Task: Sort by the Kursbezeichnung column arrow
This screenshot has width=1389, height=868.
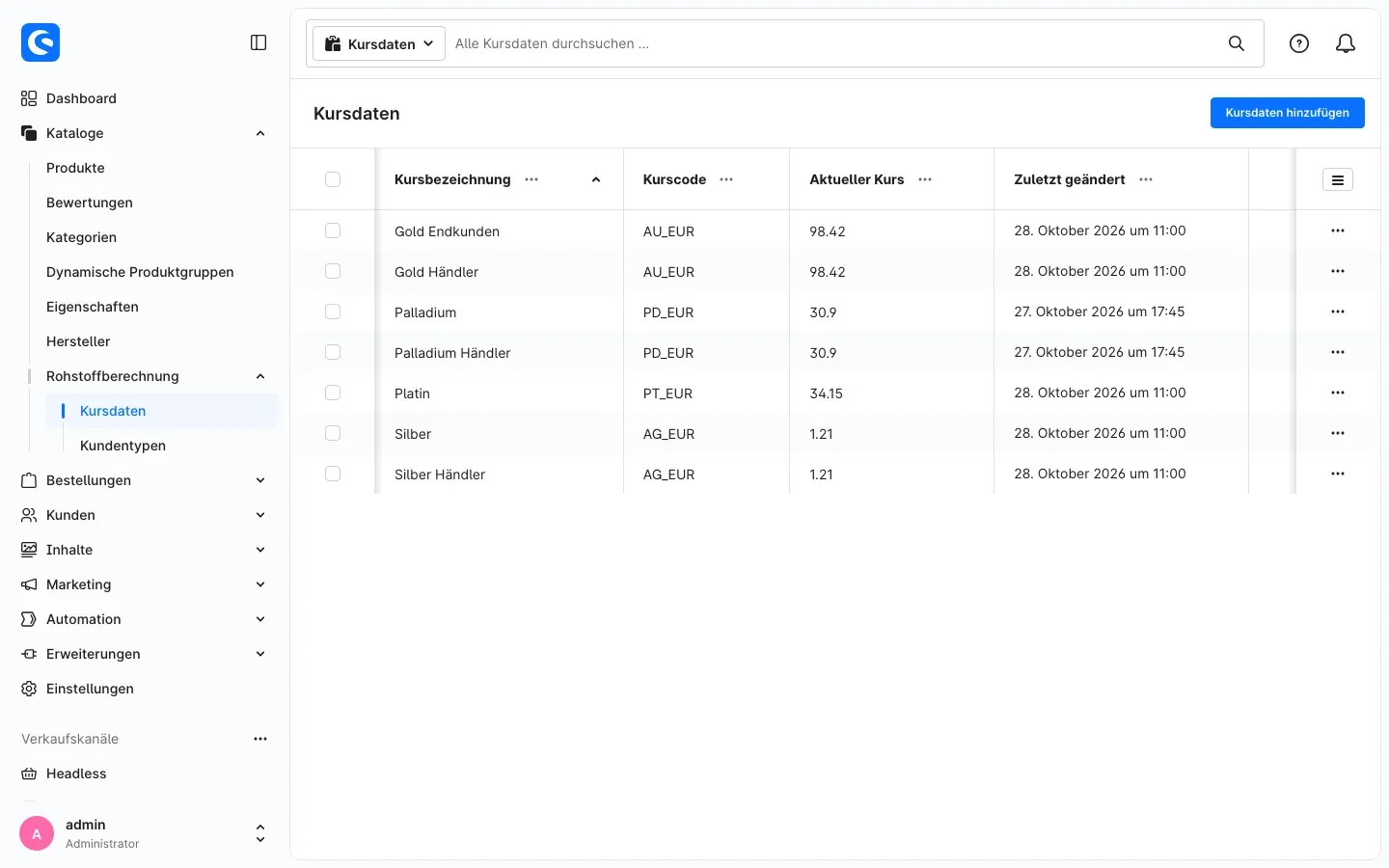Action: [596, 179]
